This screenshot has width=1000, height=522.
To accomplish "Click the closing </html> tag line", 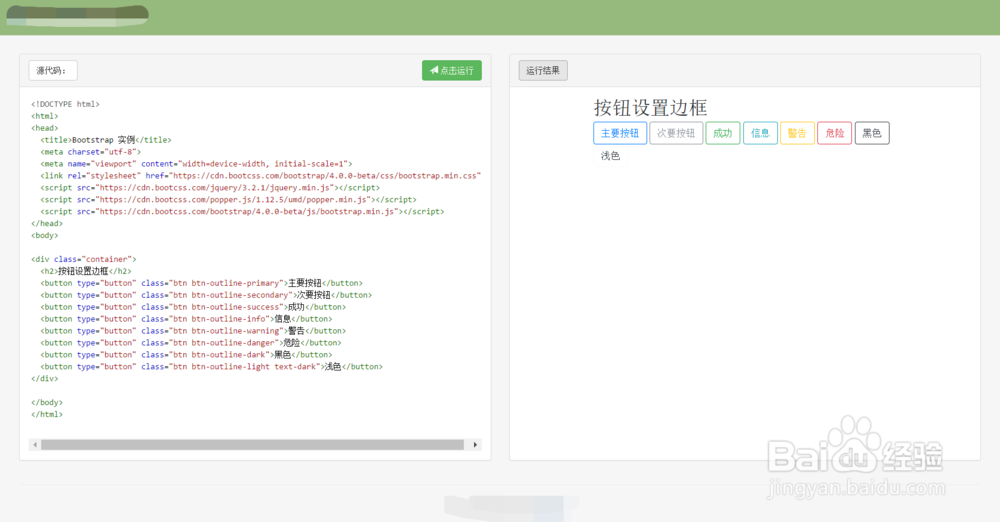I will [x=47, y=414].
